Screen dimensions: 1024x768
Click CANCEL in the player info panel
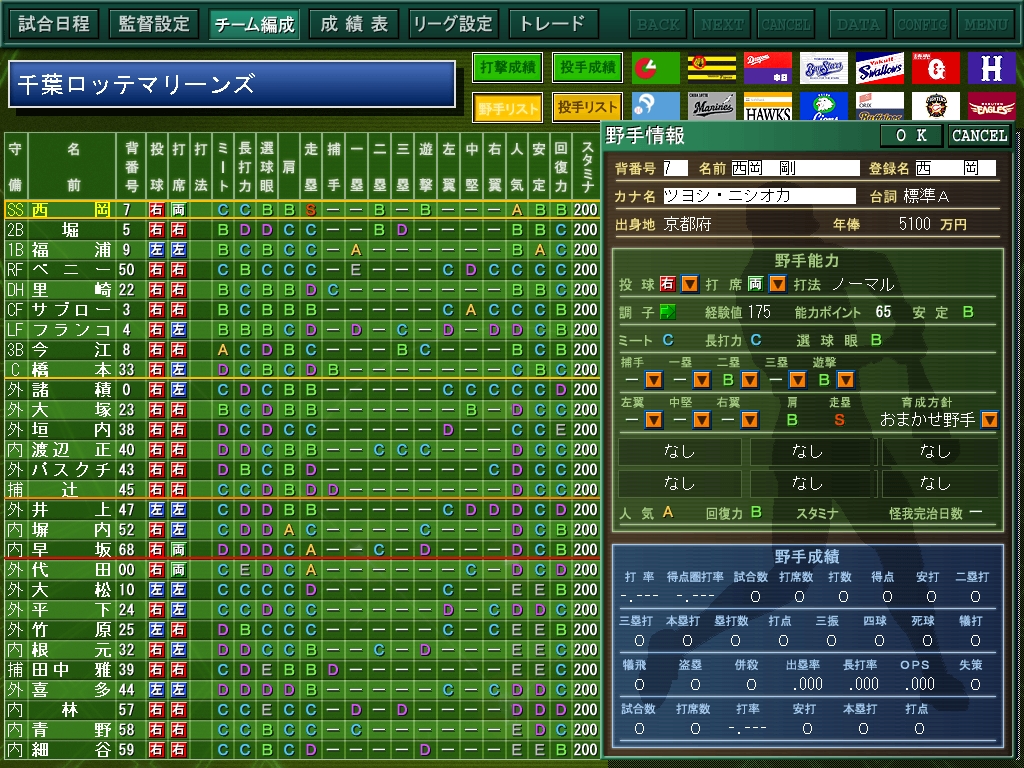point(979,136)
